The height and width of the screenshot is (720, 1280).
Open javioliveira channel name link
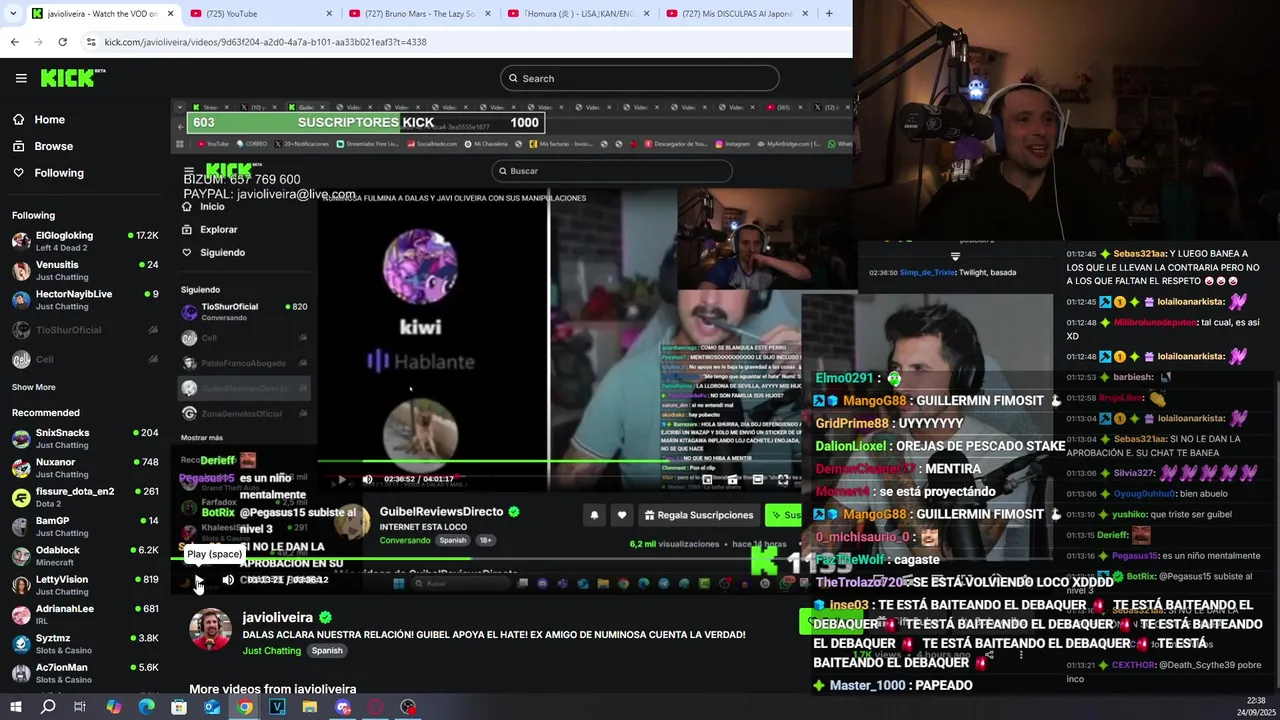(277, 618)
